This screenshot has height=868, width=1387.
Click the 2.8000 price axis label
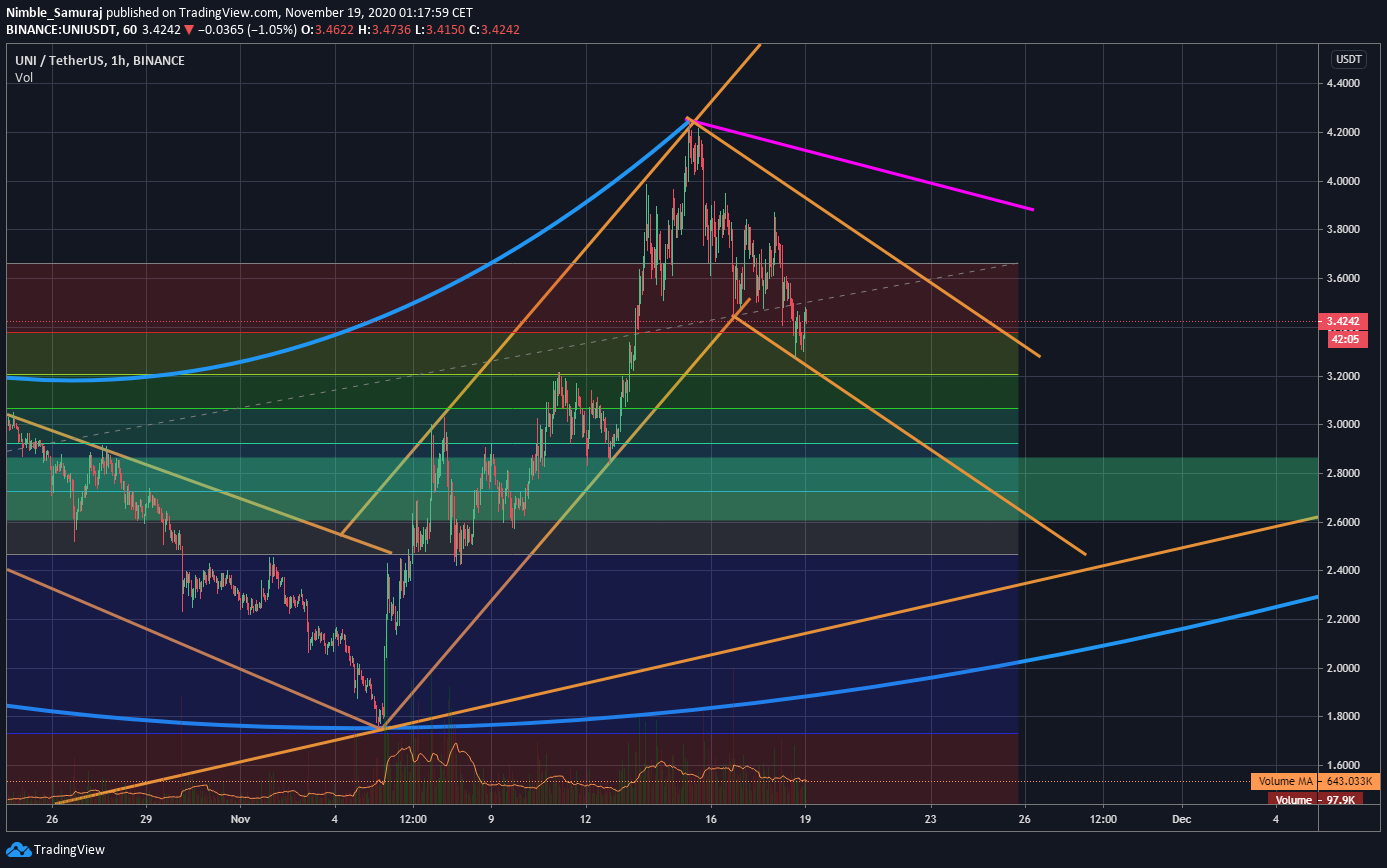coord(1342,473)
